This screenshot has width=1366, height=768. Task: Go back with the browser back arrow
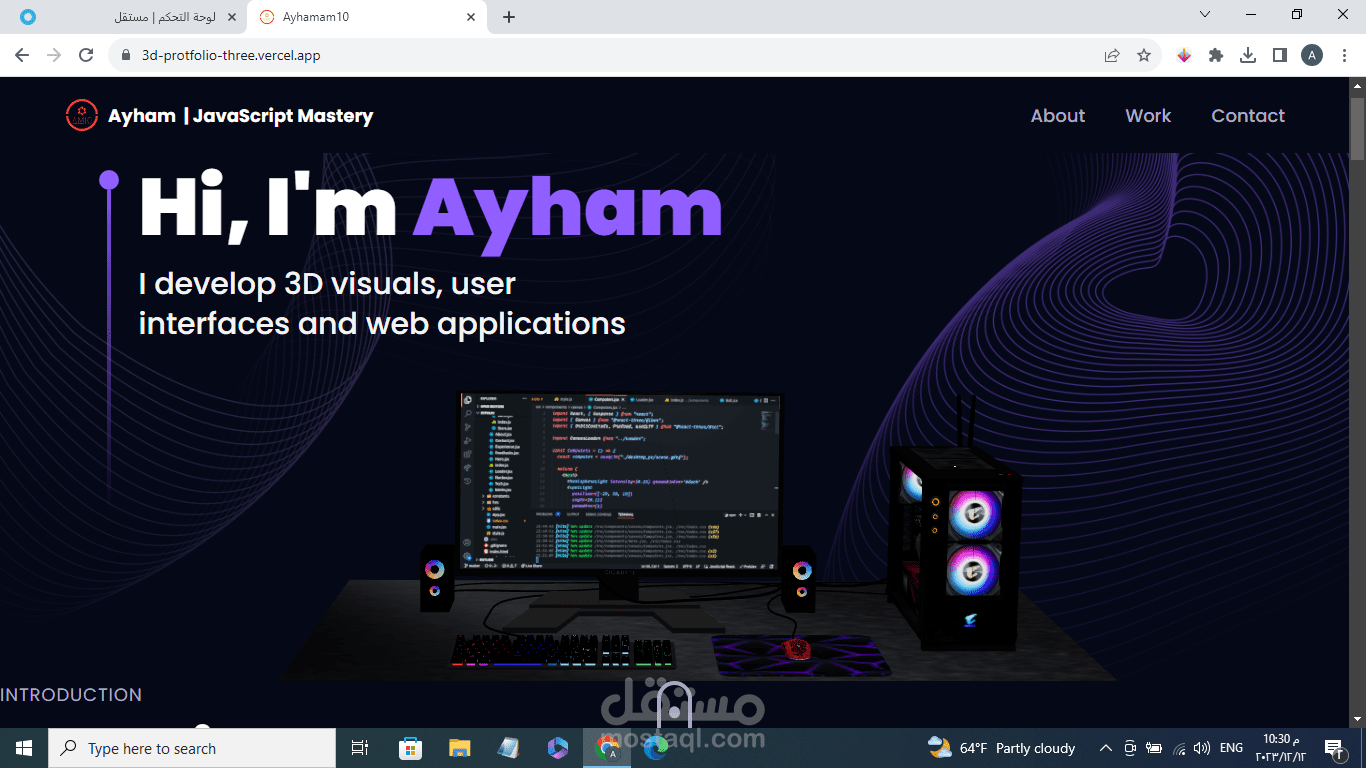(x=22, y=55)
